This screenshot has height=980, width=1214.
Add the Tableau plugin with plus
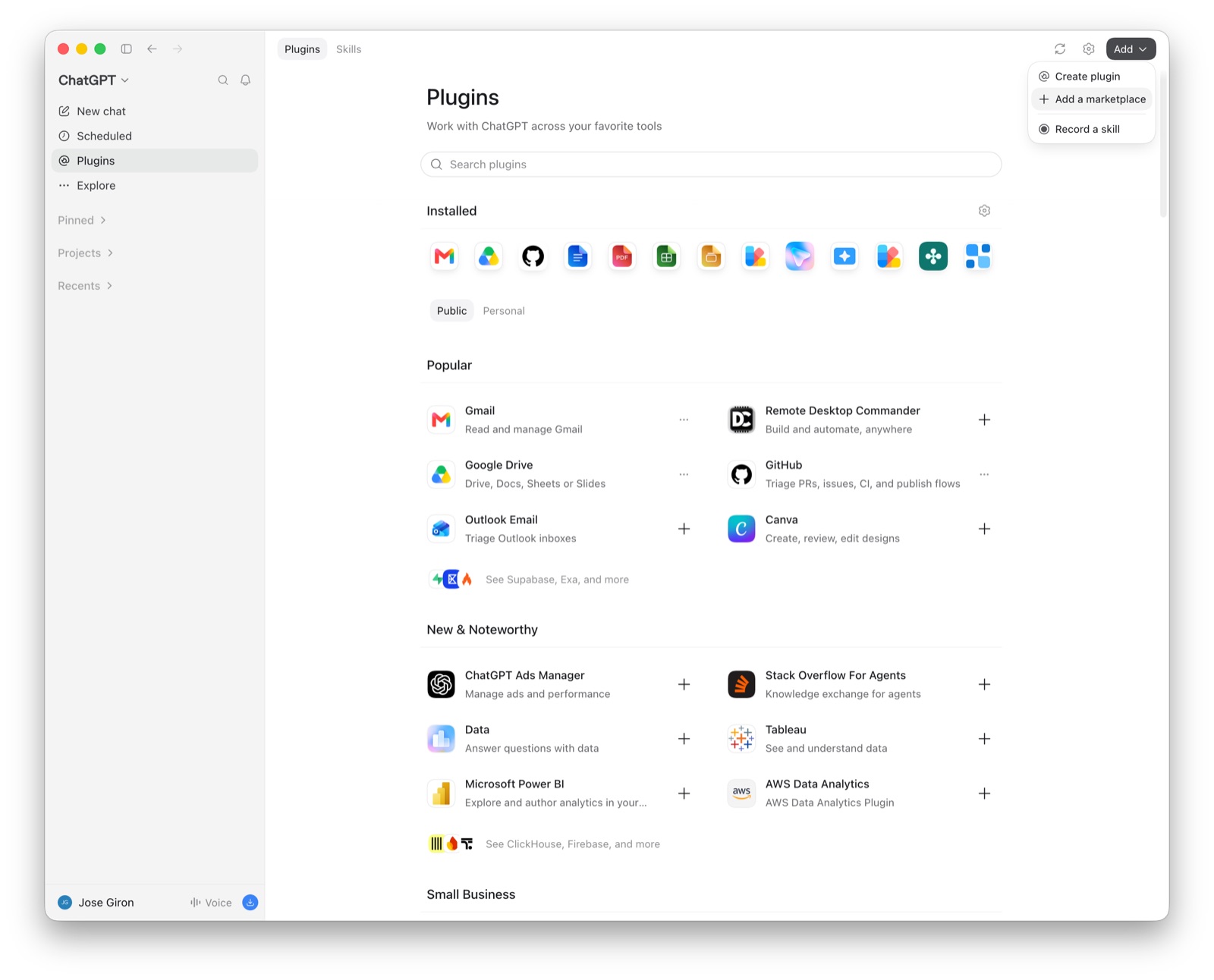click(984, 739)
